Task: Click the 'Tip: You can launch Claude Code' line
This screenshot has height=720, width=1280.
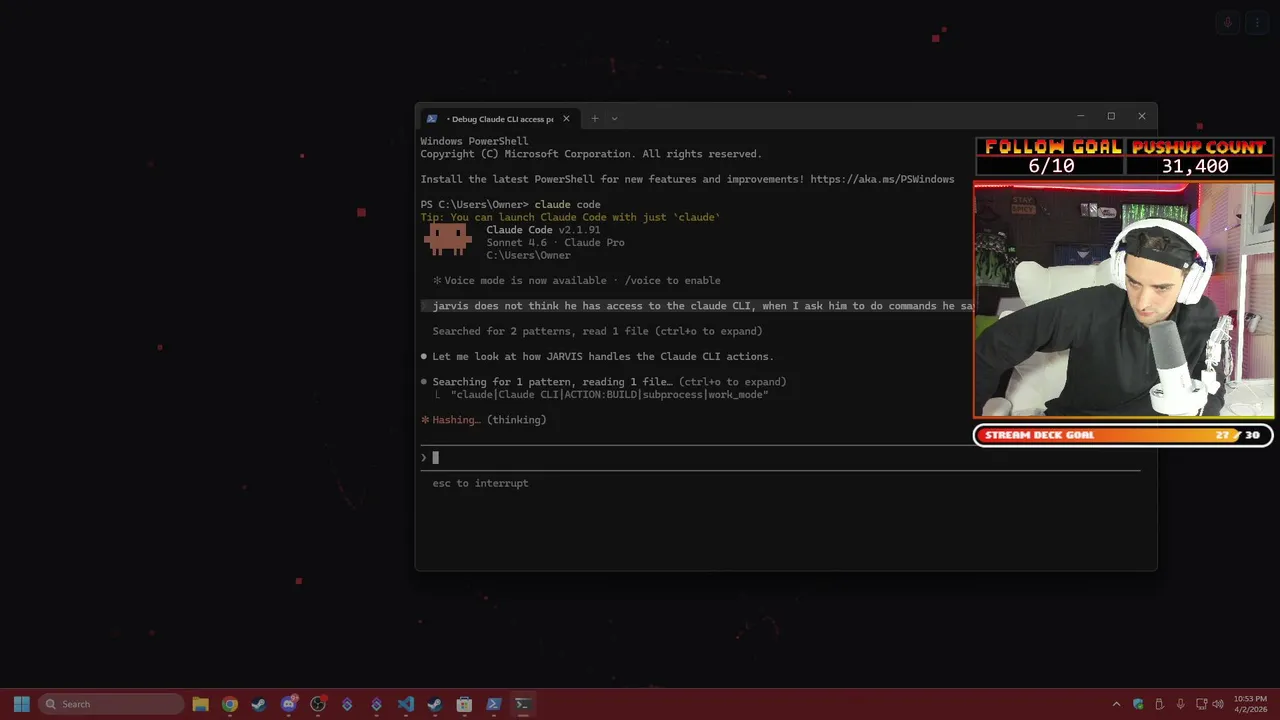Action: tap(570, 217)
